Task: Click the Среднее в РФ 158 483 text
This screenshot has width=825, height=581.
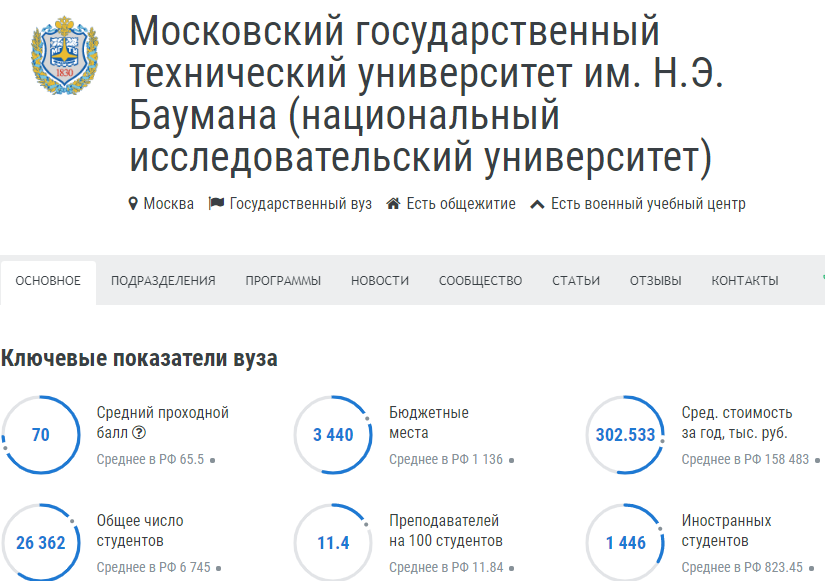Action: click(745, 459)
